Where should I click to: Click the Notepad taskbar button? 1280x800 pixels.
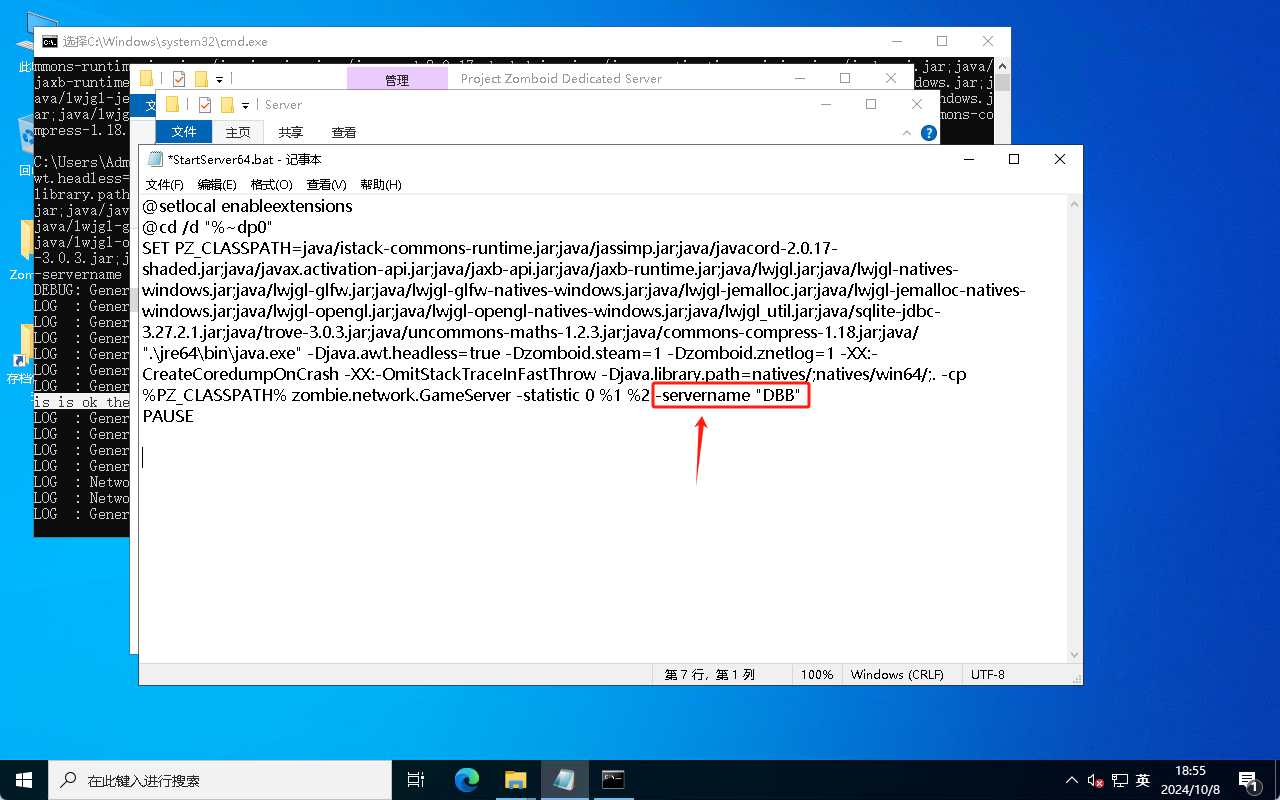[x=565, y=780]
